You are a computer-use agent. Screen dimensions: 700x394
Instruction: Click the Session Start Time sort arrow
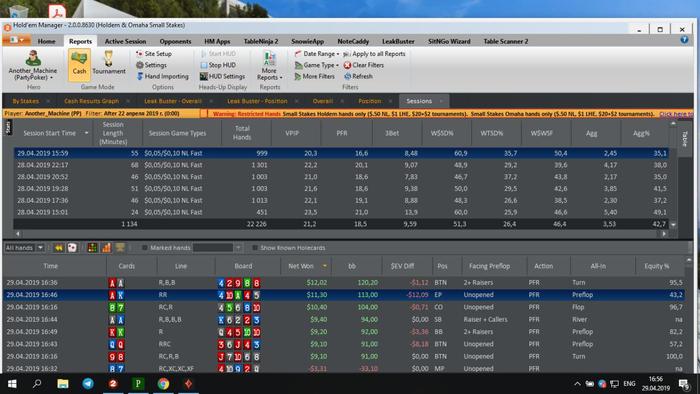pyautogui.click(x=86, y=133)
